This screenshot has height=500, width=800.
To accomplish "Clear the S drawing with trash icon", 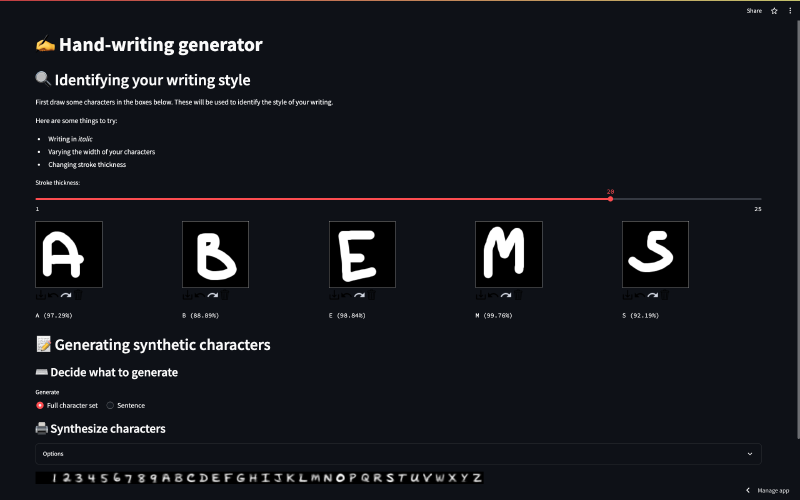I will pyautogui.click(x=666, y=295).
